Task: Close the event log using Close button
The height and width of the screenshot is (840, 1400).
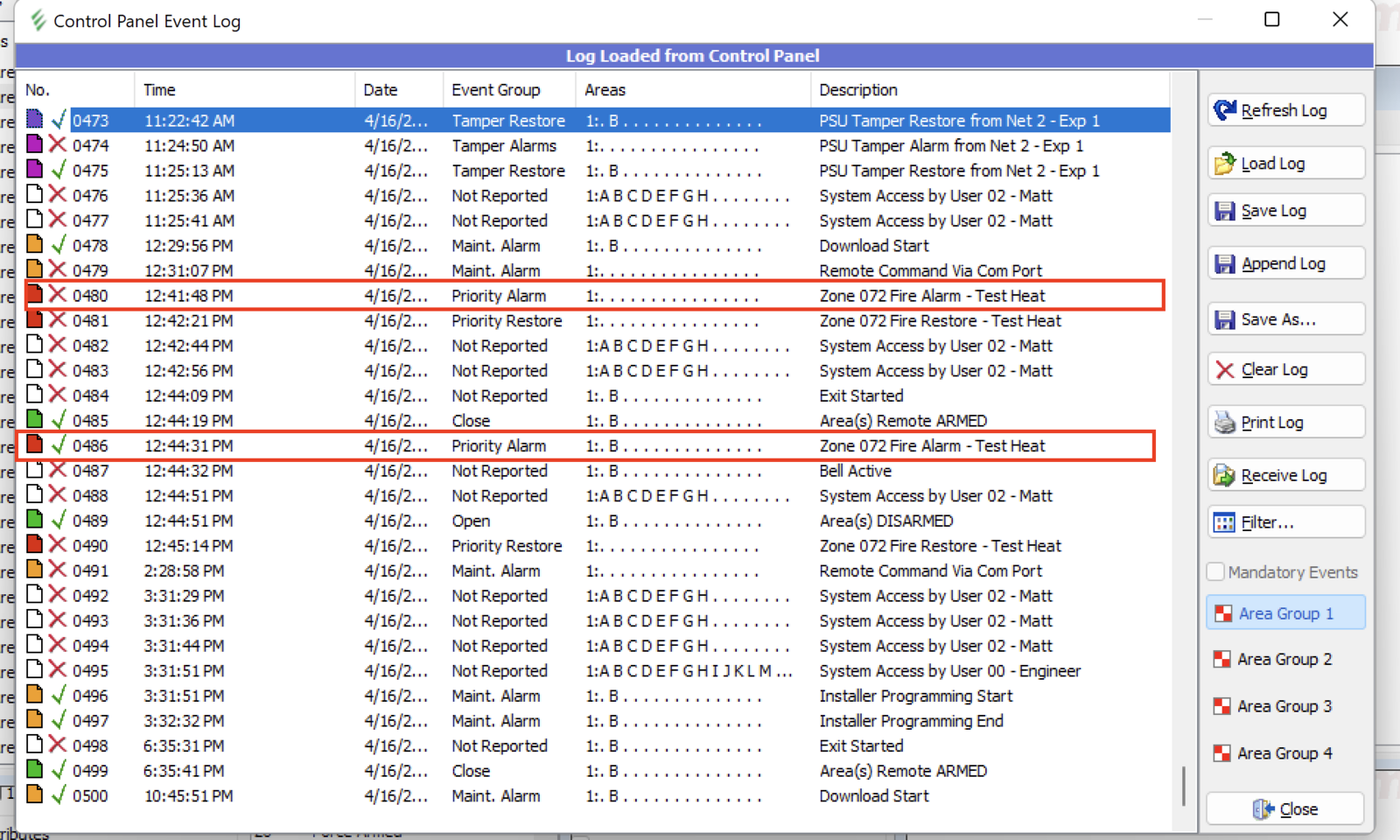Action: [1284, 809]
